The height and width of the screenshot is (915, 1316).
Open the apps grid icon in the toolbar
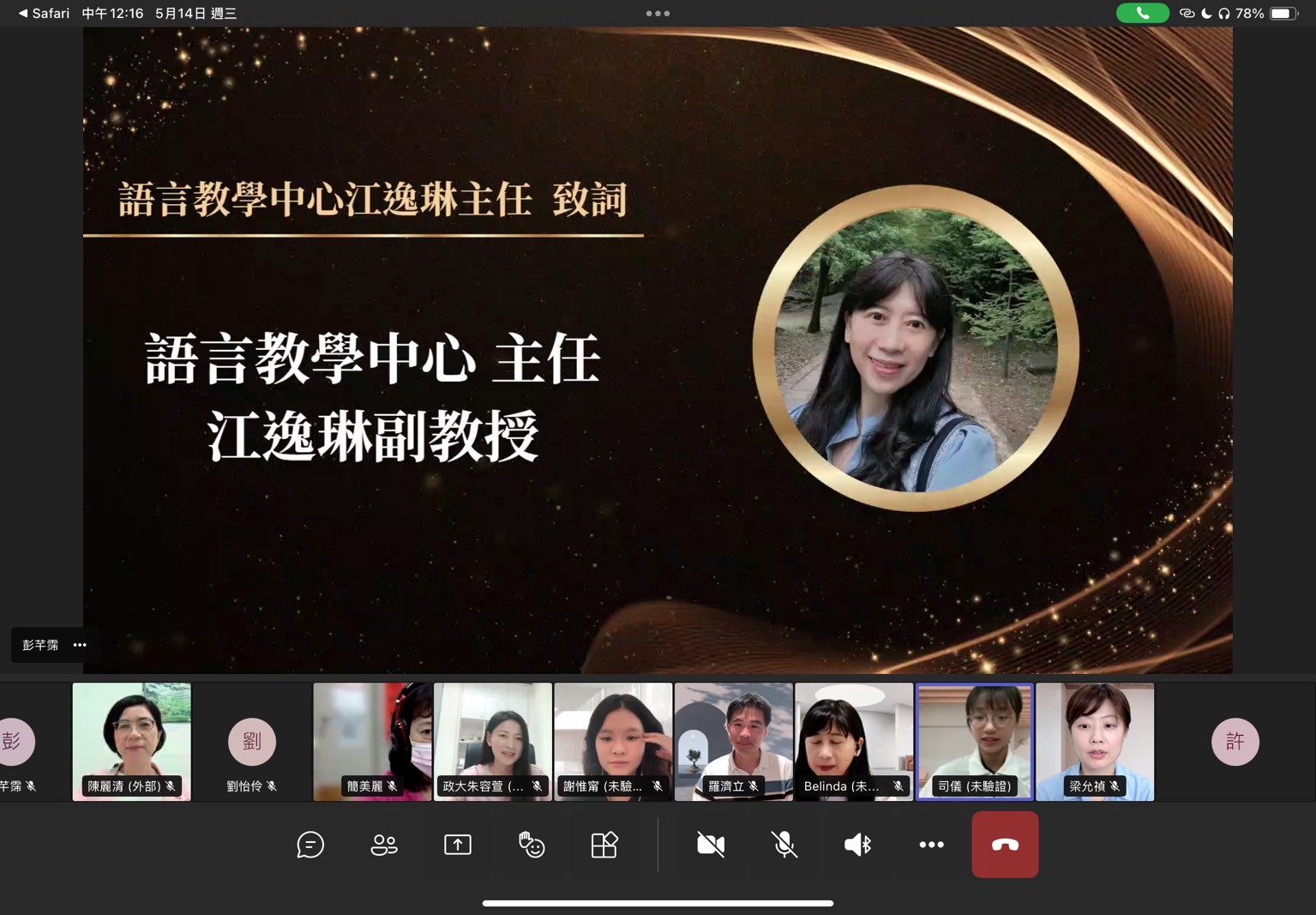(604, 845)
